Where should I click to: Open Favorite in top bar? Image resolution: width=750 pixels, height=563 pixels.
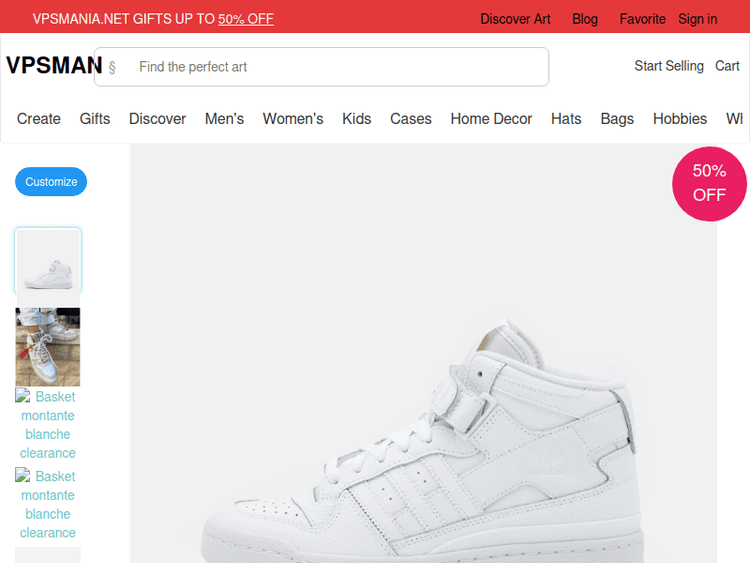[x=642, y=19]
